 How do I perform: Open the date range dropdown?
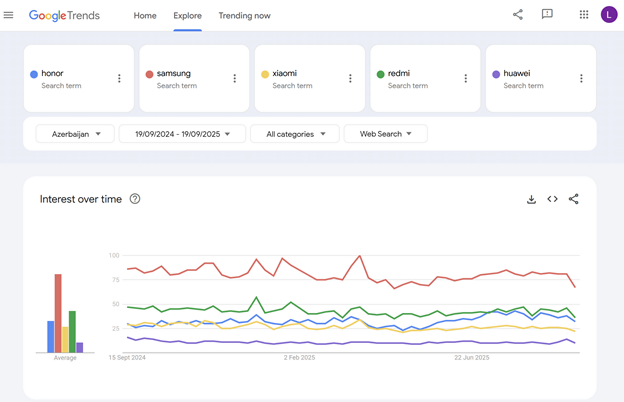[182, 134]
